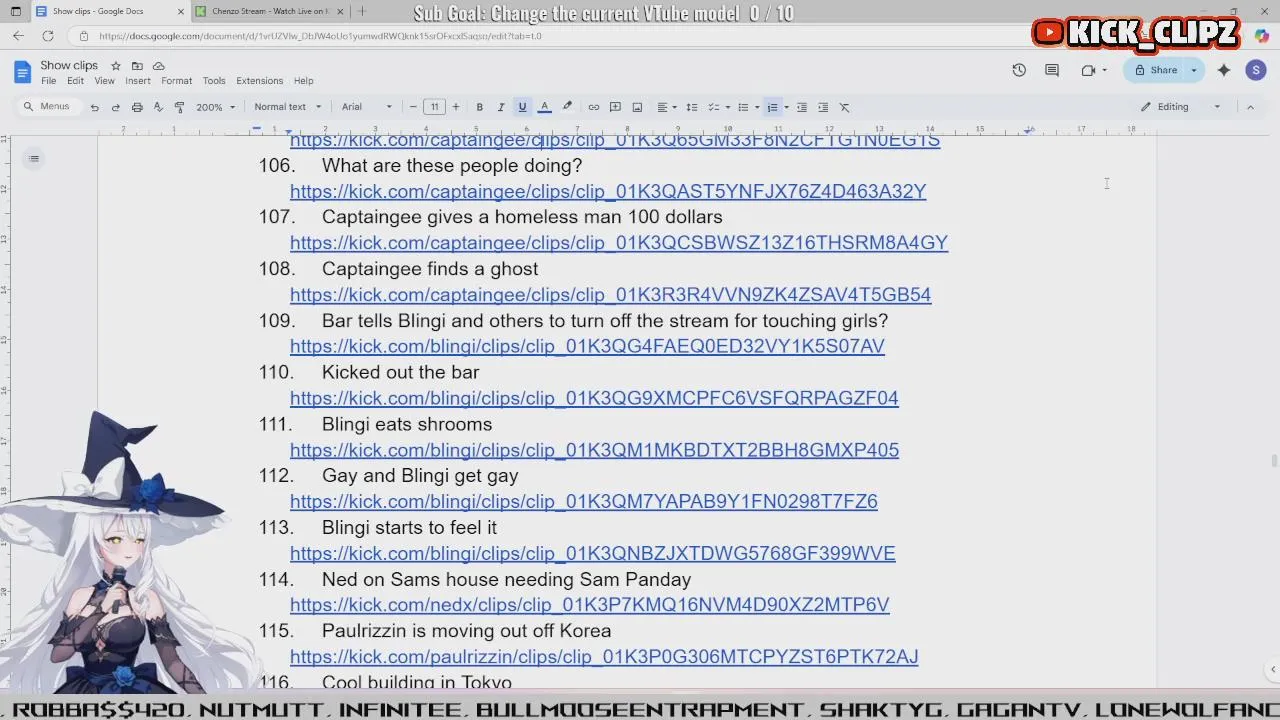Toggle underline formatting

click(522, 107)
